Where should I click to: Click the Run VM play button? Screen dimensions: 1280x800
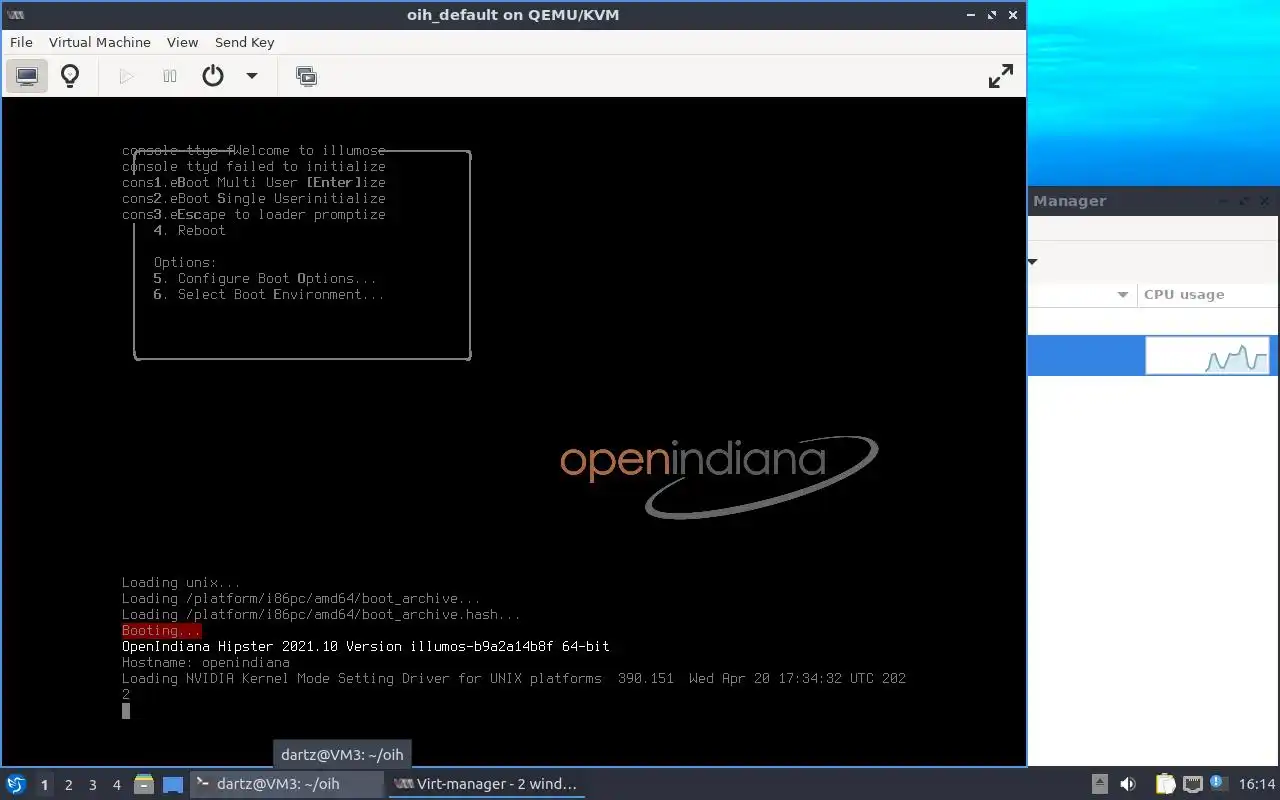(126, 76)
